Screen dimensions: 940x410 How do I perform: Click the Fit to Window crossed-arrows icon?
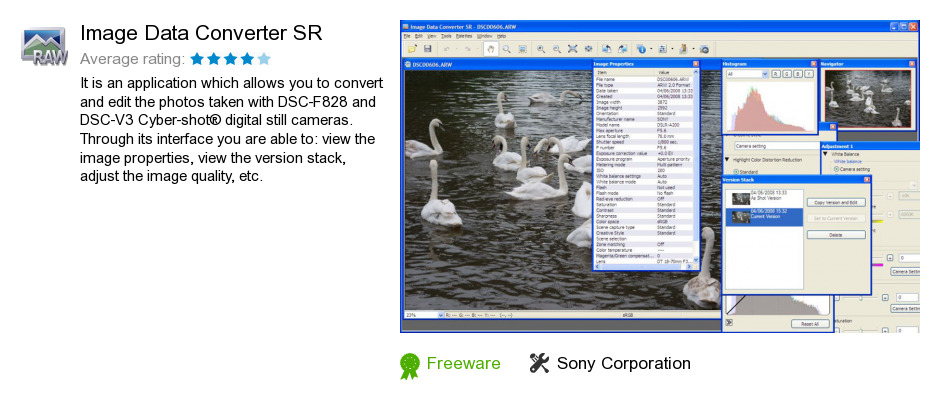(x=573, y=49)
